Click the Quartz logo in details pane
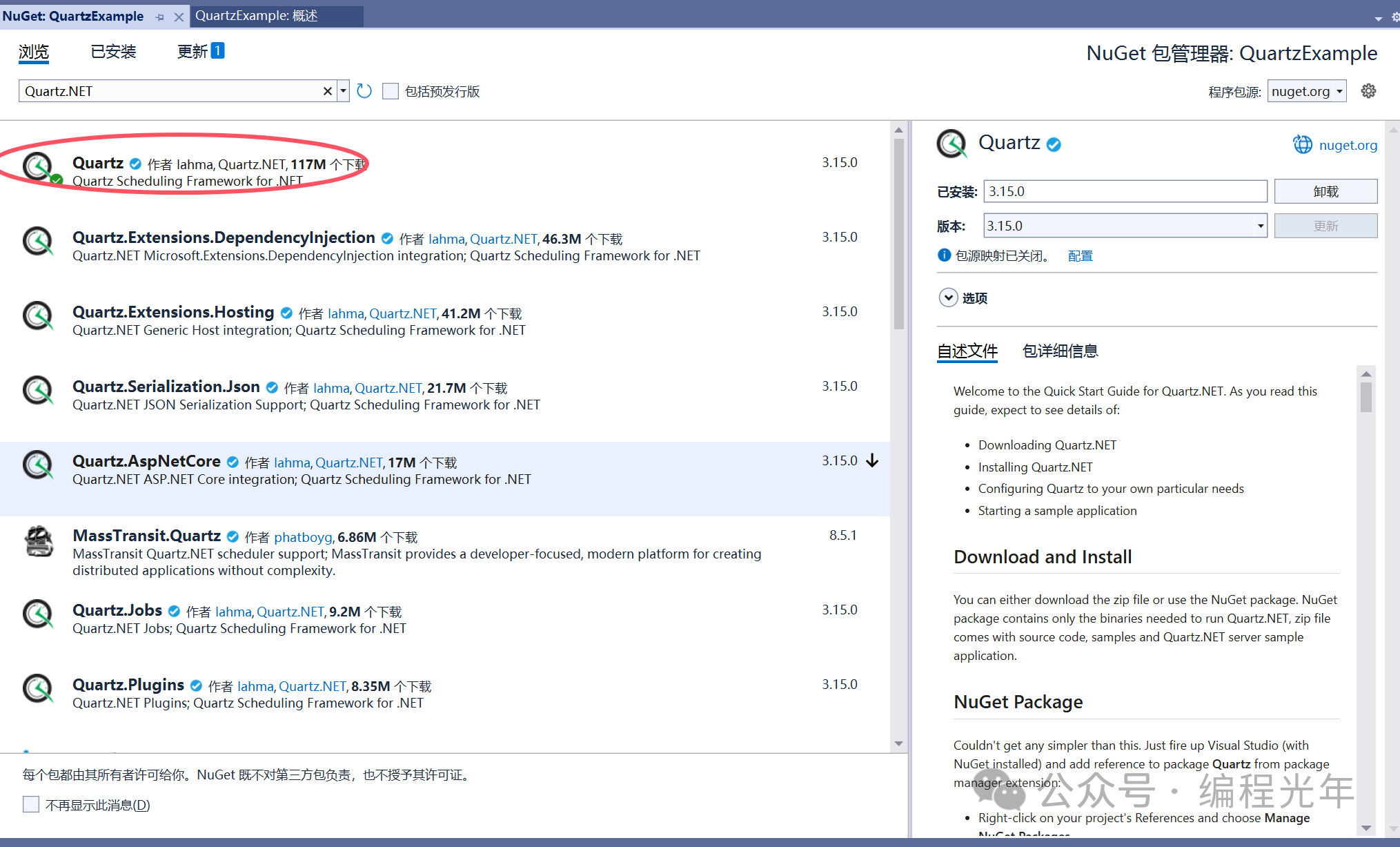Screen dimensions: 1400x847 (952, 144)
